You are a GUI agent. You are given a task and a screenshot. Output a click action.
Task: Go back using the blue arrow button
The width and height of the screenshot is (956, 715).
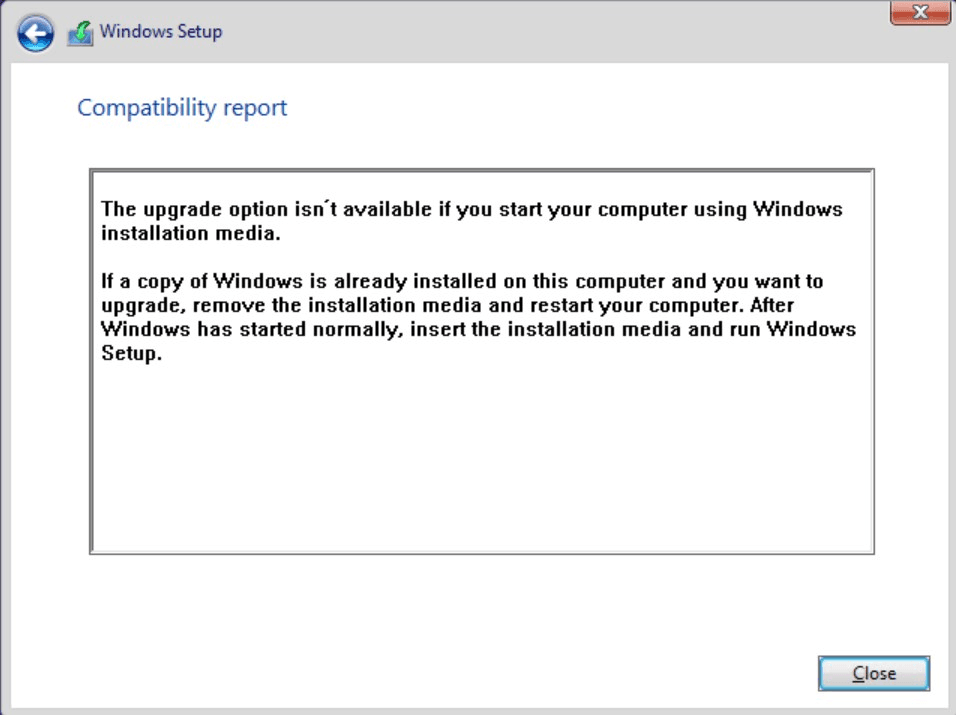pyautogui.click(x=36, y=35)
